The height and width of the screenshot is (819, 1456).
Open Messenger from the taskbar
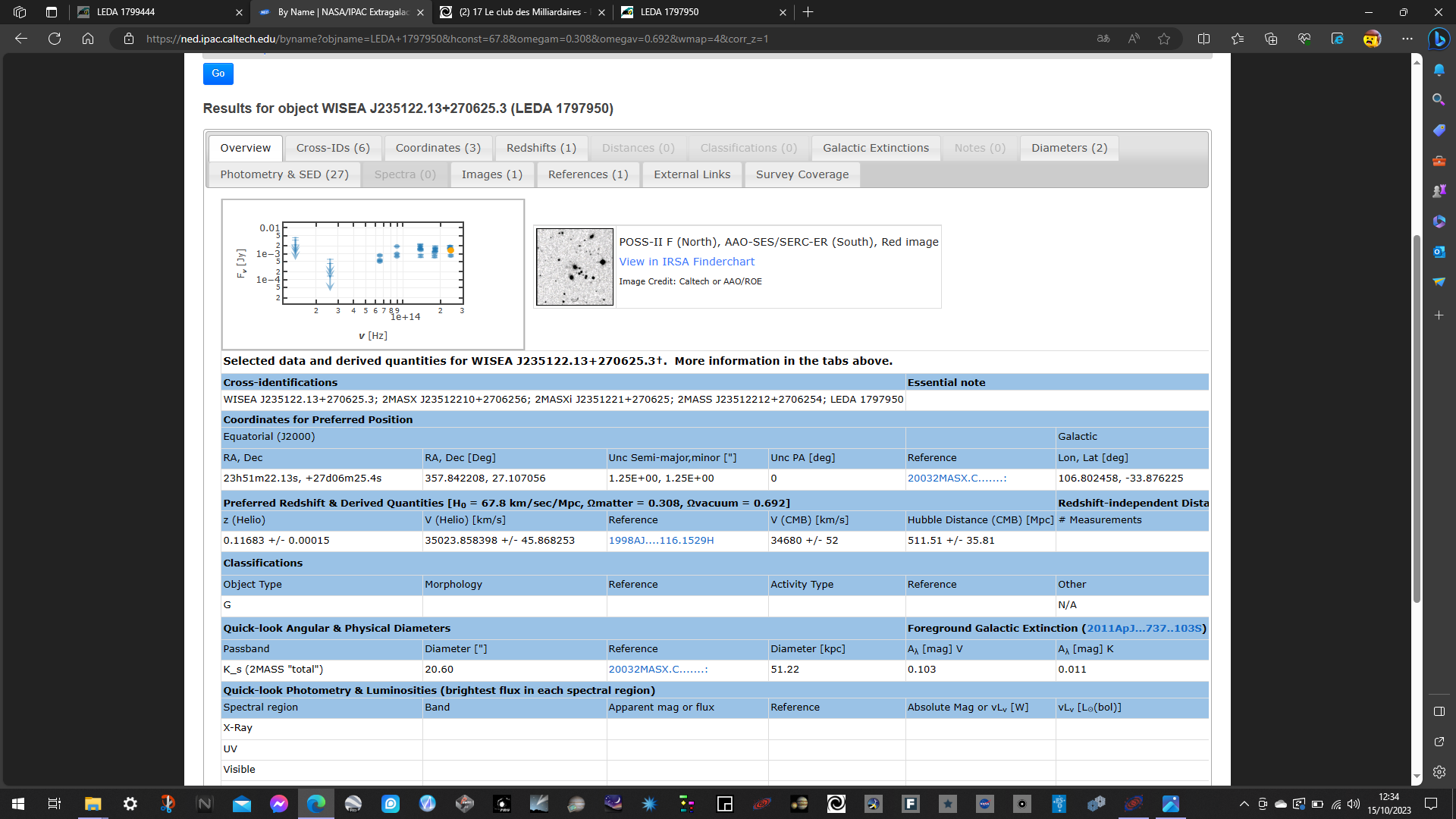tap(278, 804)
